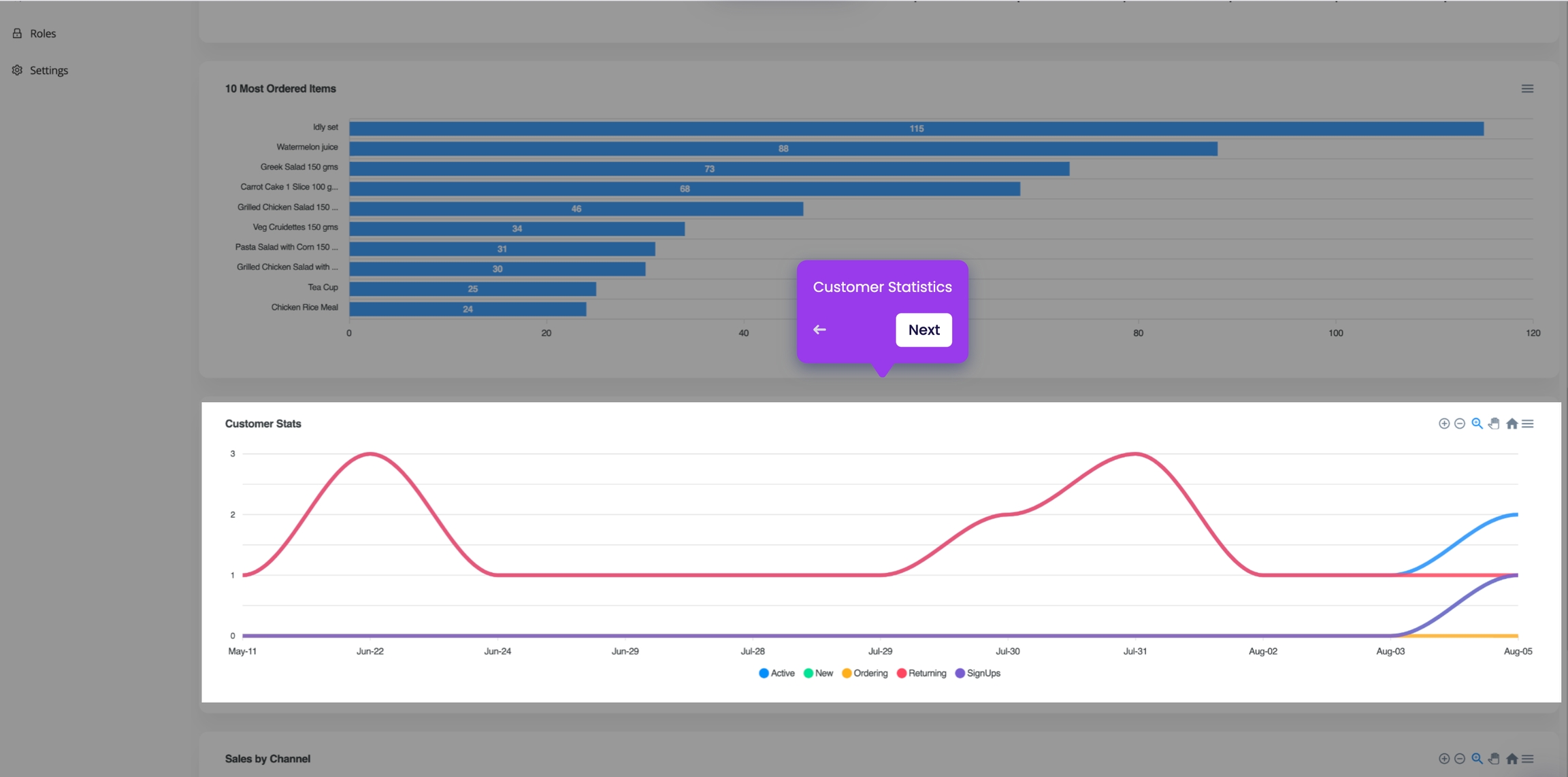Image resolution: width=1568 pixels, height=777 pixels.
Task: Activate selection zoom on Customer Stats
Action: pos(1477,424)
